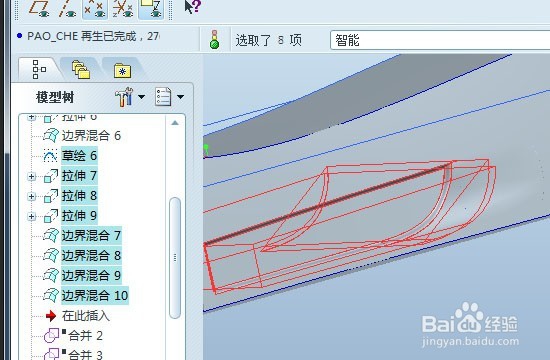The width and height of the screenshot is (550, 360).
Task: Click the 拉伸 8 extrude icon
Action: (51, 196)
